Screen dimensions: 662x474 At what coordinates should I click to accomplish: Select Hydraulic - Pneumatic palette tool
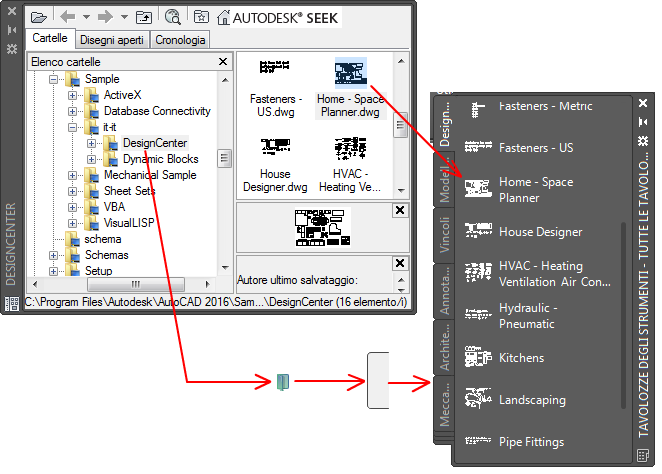coord(511,316)
